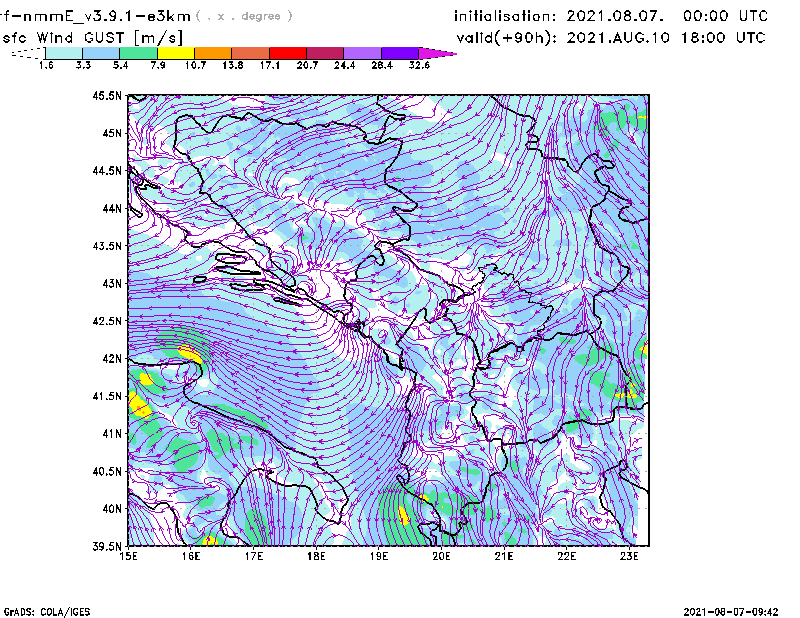Click the 17E longitude label
Image resolution: width=800 pixels, height=618 pixels.
tap(254, 556)
